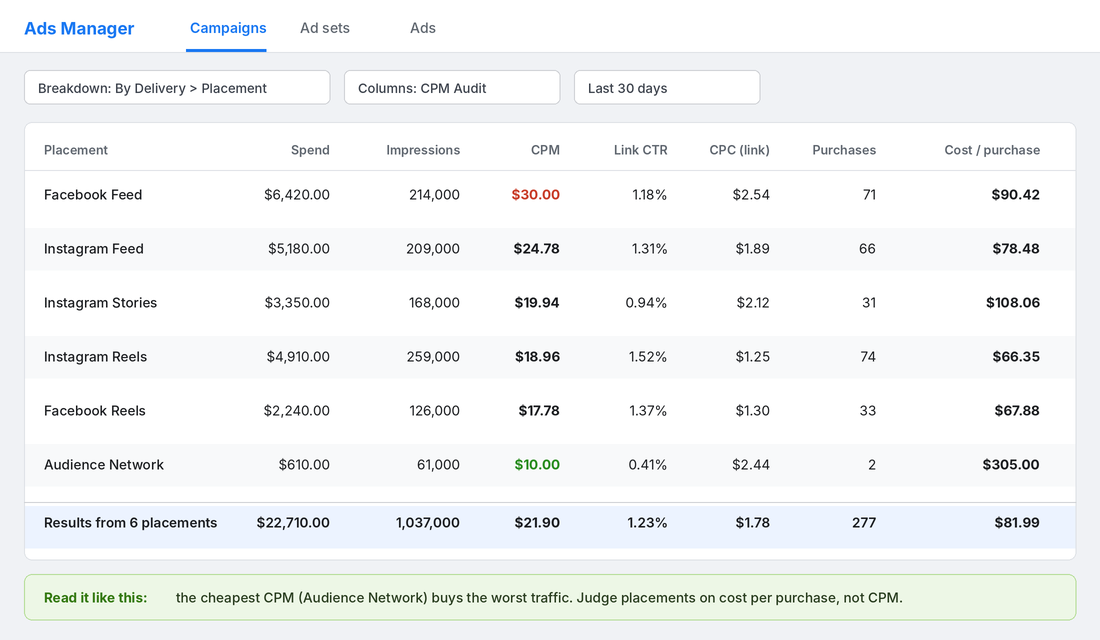Screen dimensions: 1100x640
Task: Click the $67.88 cost per purchase
Action: (x=1017, y=411)
